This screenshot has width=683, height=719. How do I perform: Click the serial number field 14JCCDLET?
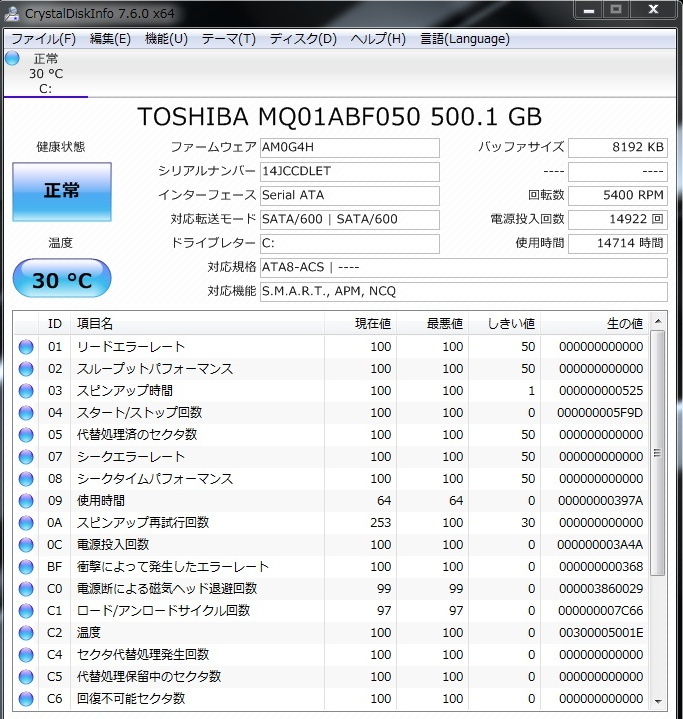[x=348, y=171]
